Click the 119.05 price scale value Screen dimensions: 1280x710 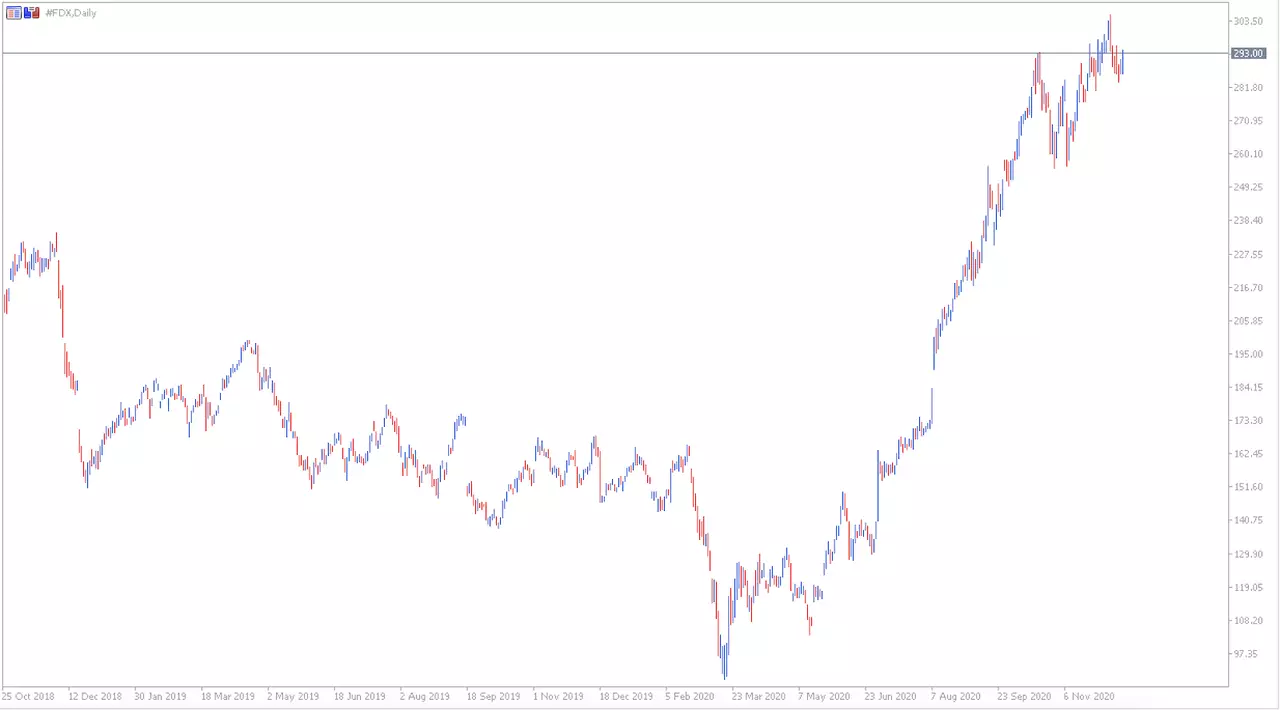1247,588
